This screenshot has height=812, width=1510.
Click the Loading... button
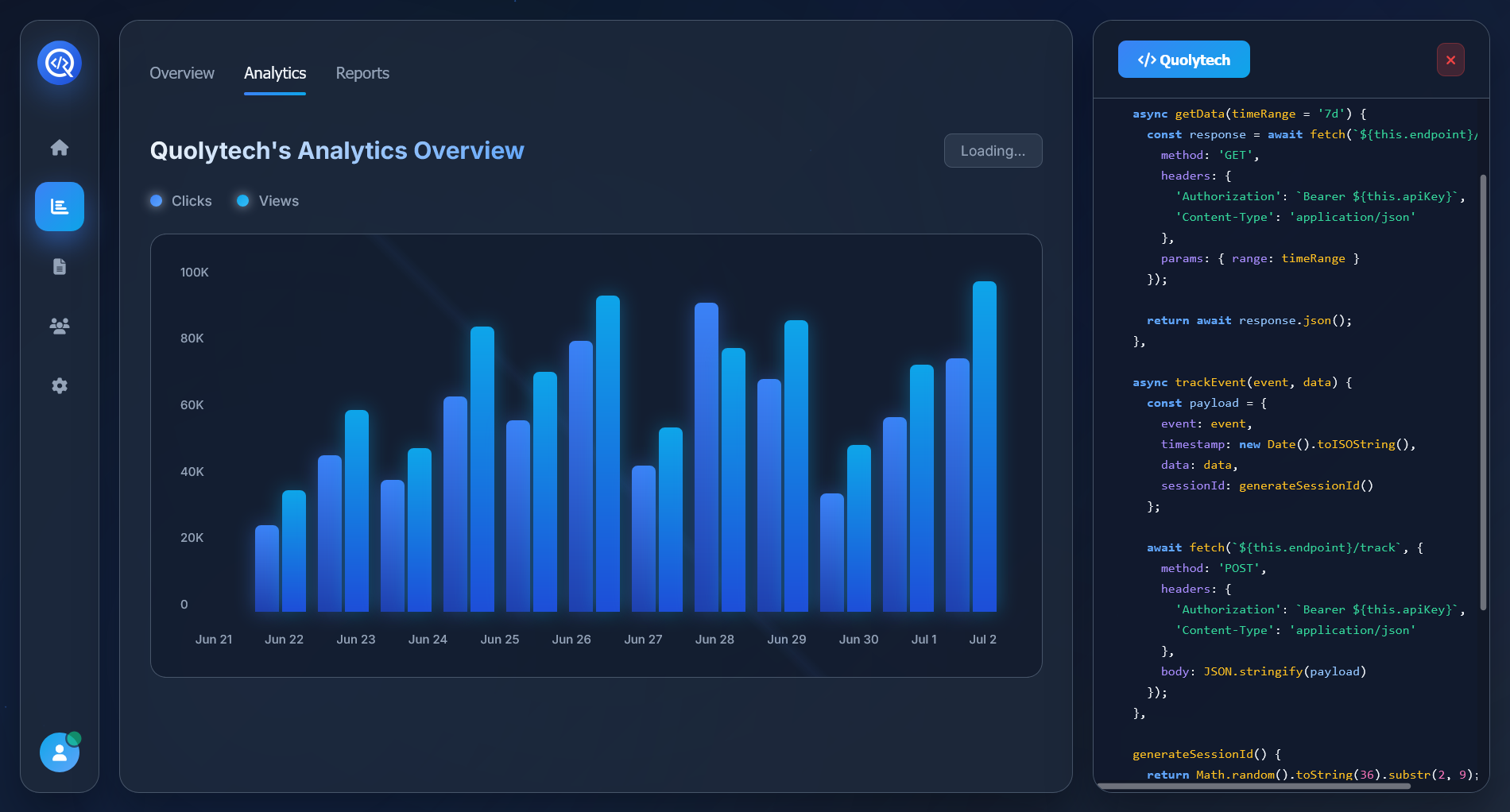click(x=993, y=150)
